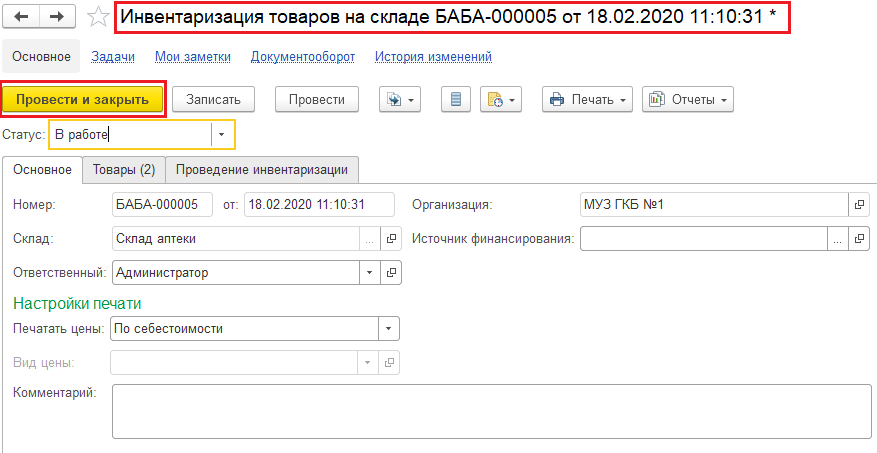Expand the Ответственный dropdown list

369,273
